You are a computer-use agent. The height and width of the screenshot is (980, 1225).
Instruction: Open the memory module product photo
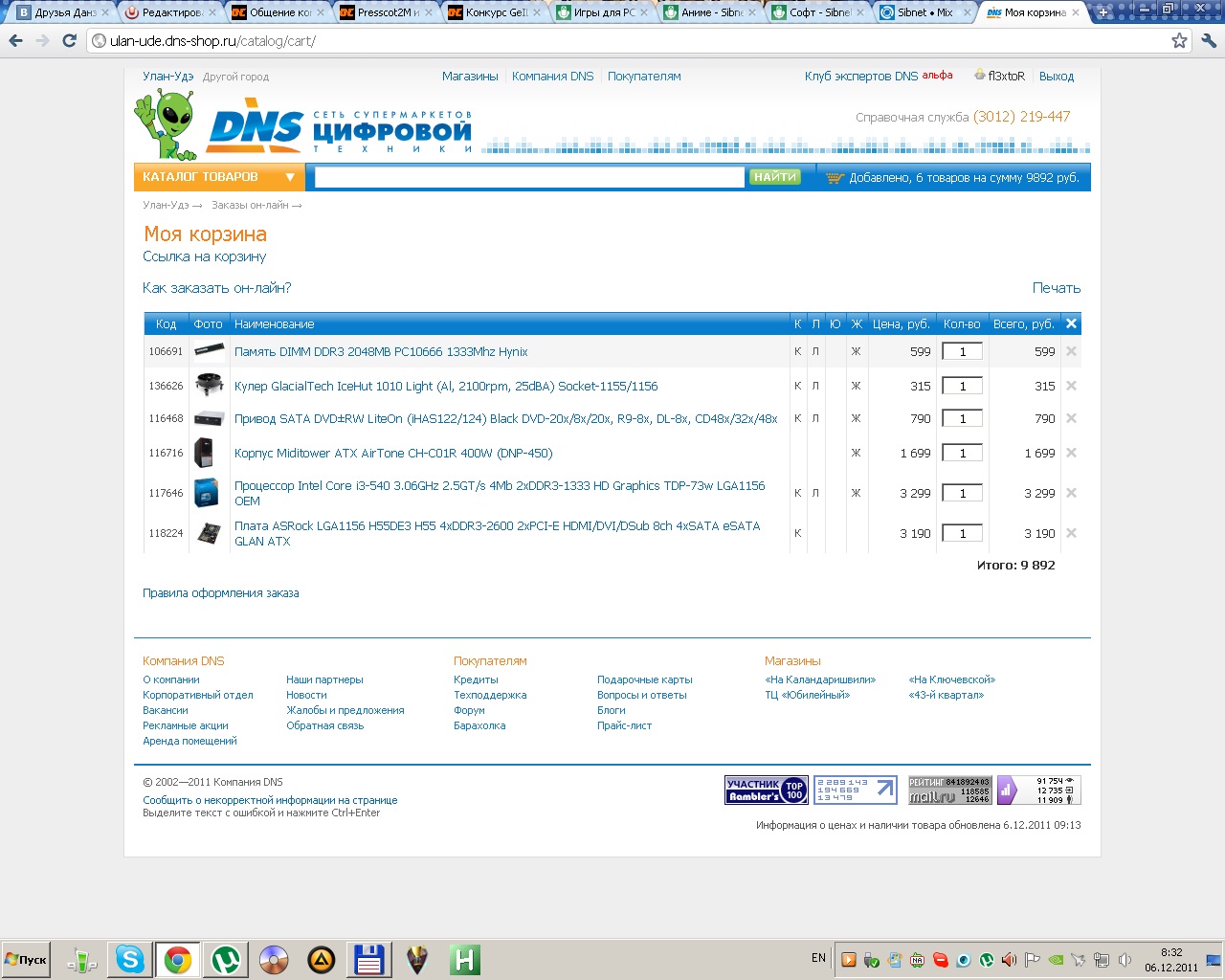[x=209, y=351]
